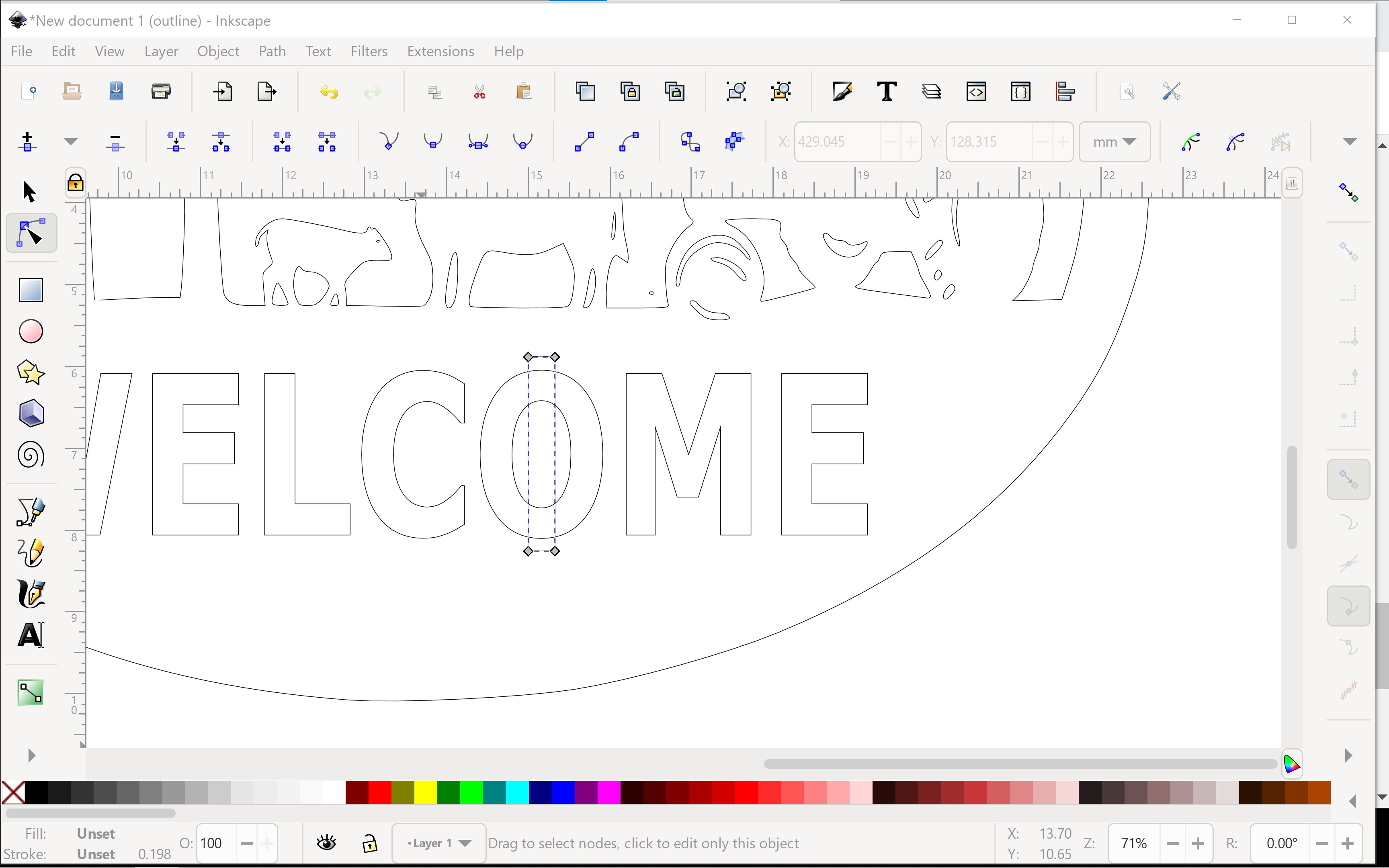Paste from clipboard

(x=524, y=91)
